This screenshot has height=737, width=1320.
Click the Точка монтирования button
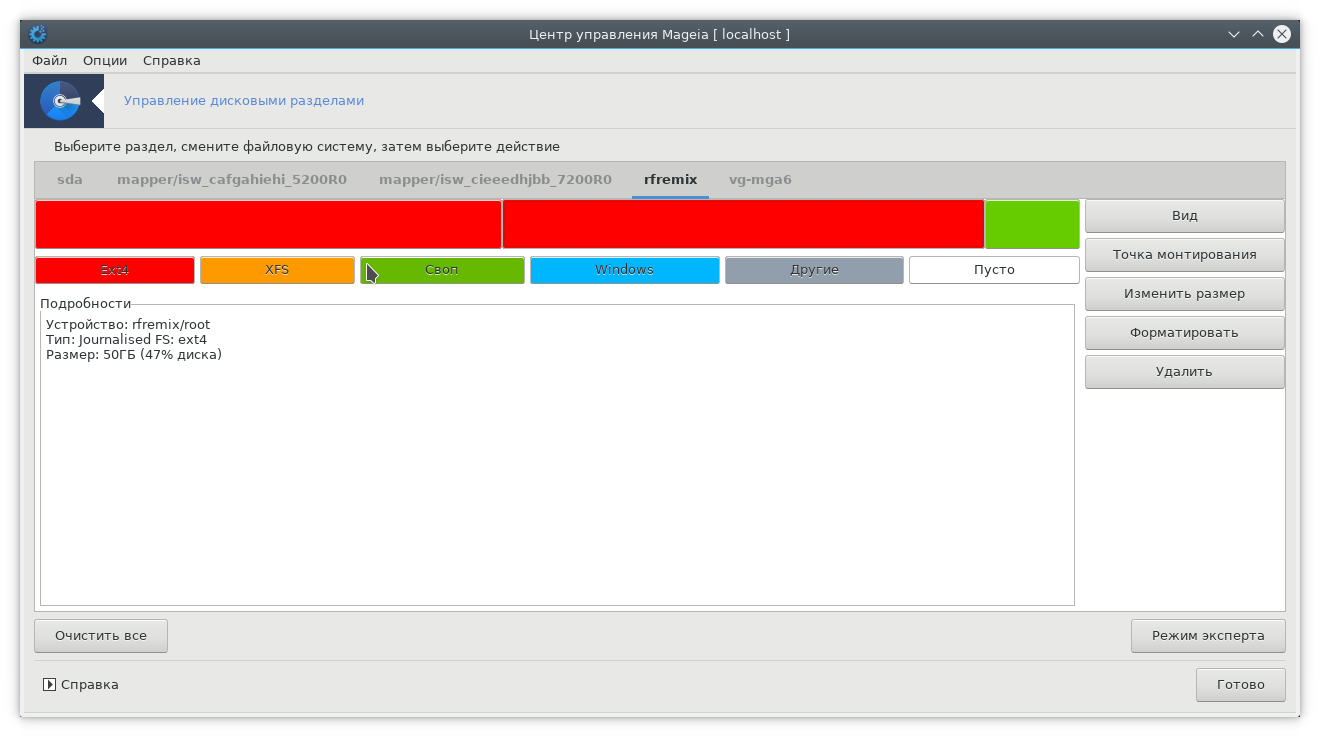[1185, 255]
